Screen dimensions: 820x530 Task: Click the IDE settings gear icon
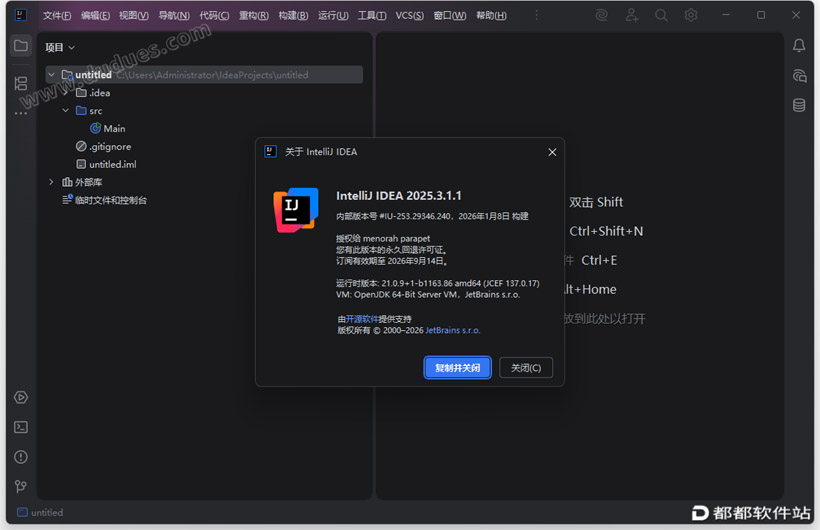pos(691,15)
